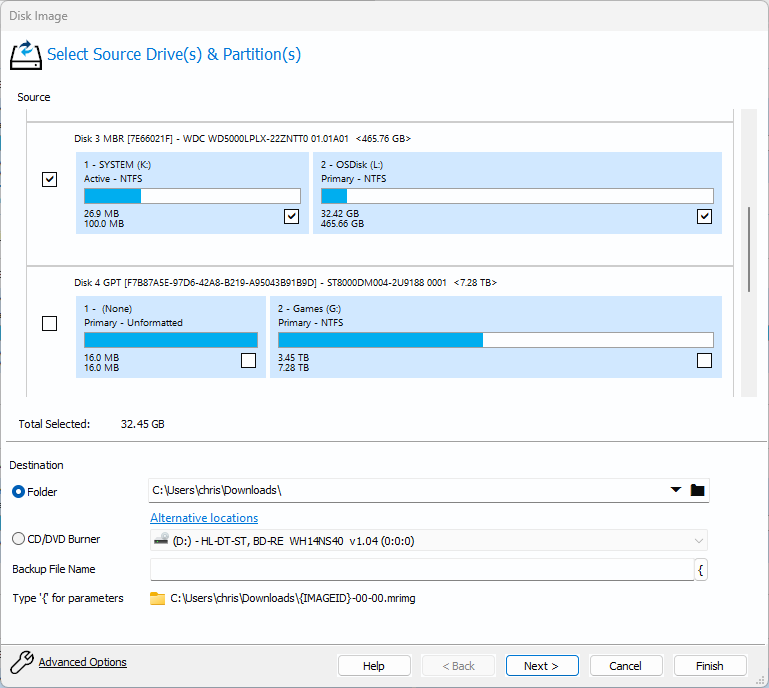Click the source list vertical scrollbar

point(750,250)
